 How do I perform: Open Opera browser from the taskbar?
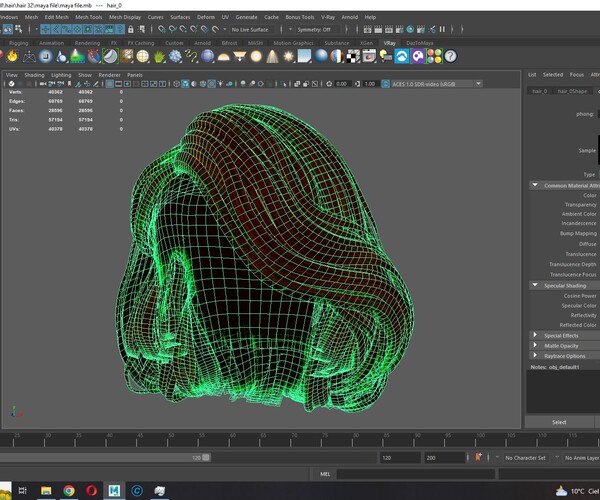pos(91,490)
